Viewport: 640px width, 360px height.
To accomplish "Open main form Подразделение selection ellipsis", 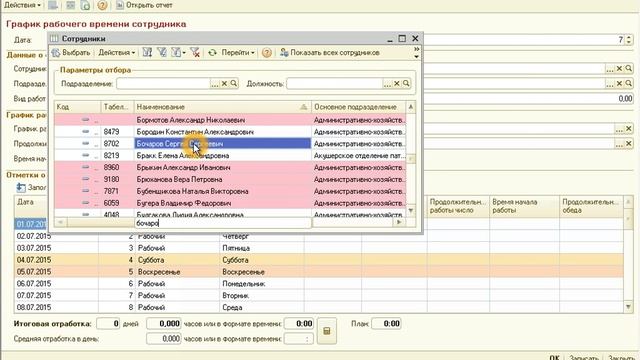I will (x=610, y=84).
